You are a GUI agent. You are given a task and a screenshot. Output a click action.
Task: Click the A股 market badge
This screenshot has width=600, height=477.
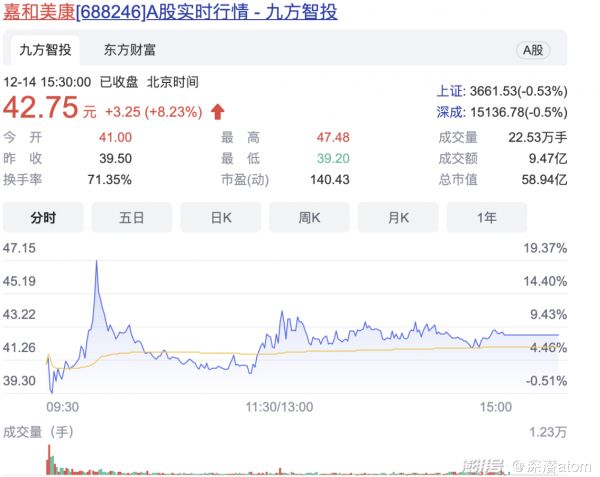pyautogui.click(x=533, y=50)
